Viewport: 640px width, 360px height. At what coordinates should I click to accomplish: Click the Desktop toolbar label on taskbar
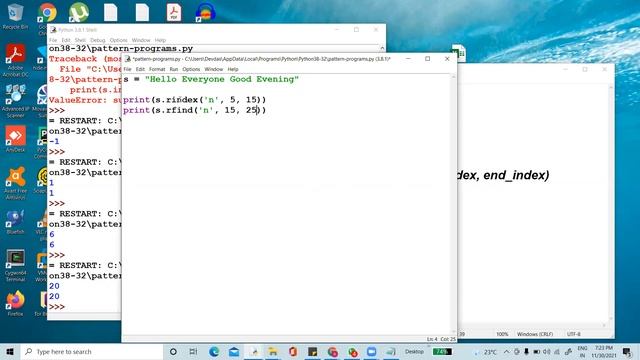(x=414, y=351)
